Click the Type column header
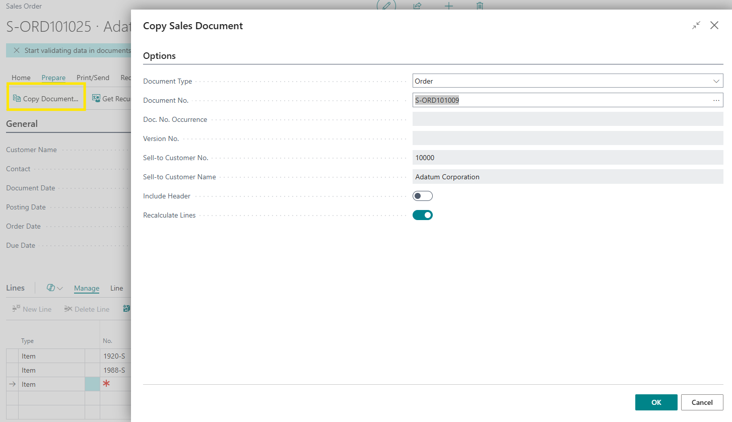This screenshot has width=732, height=422. [x=27, y=341]
